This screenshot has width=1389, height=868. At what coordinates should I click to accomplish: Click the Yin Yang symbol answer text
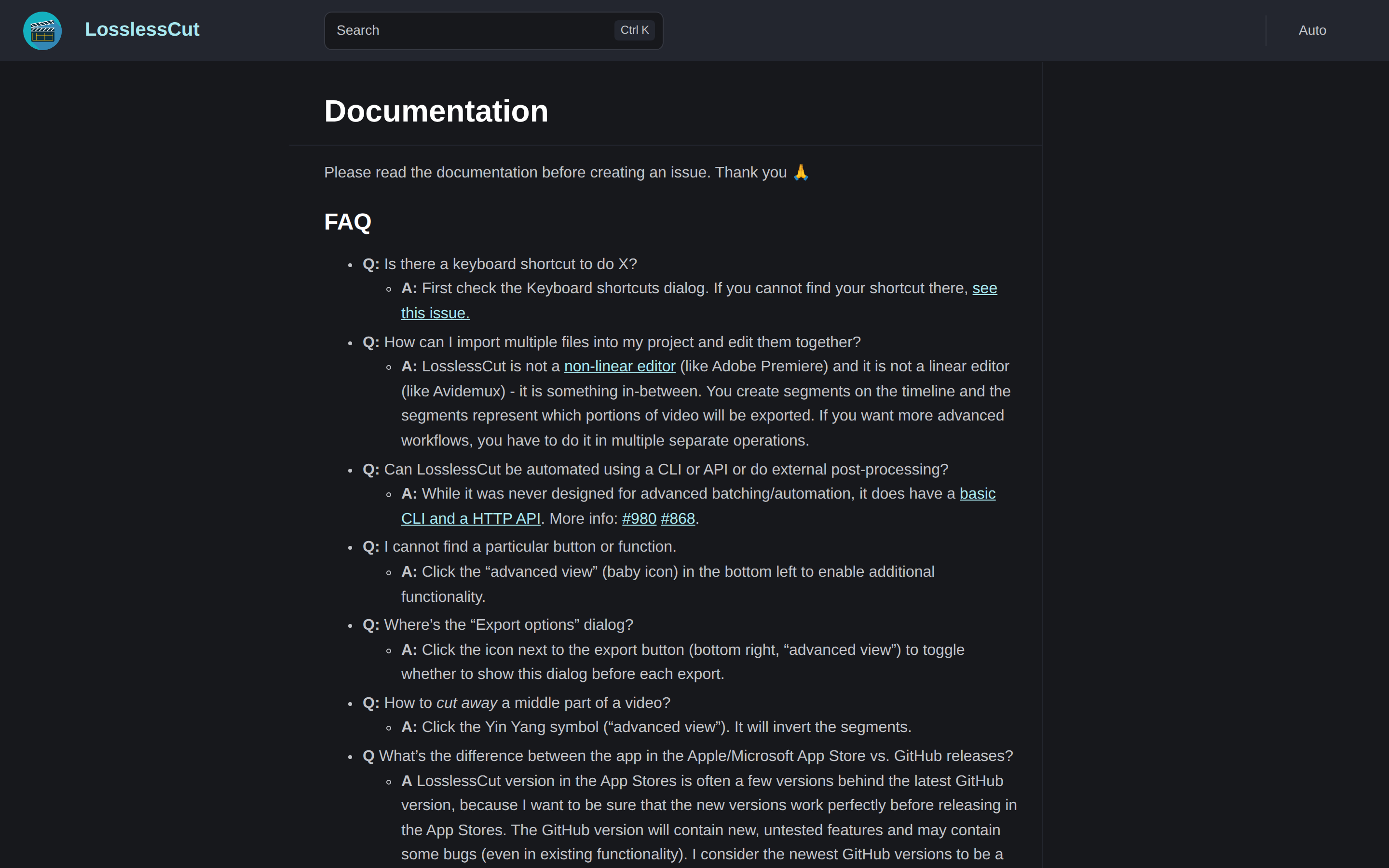(656, 727)
